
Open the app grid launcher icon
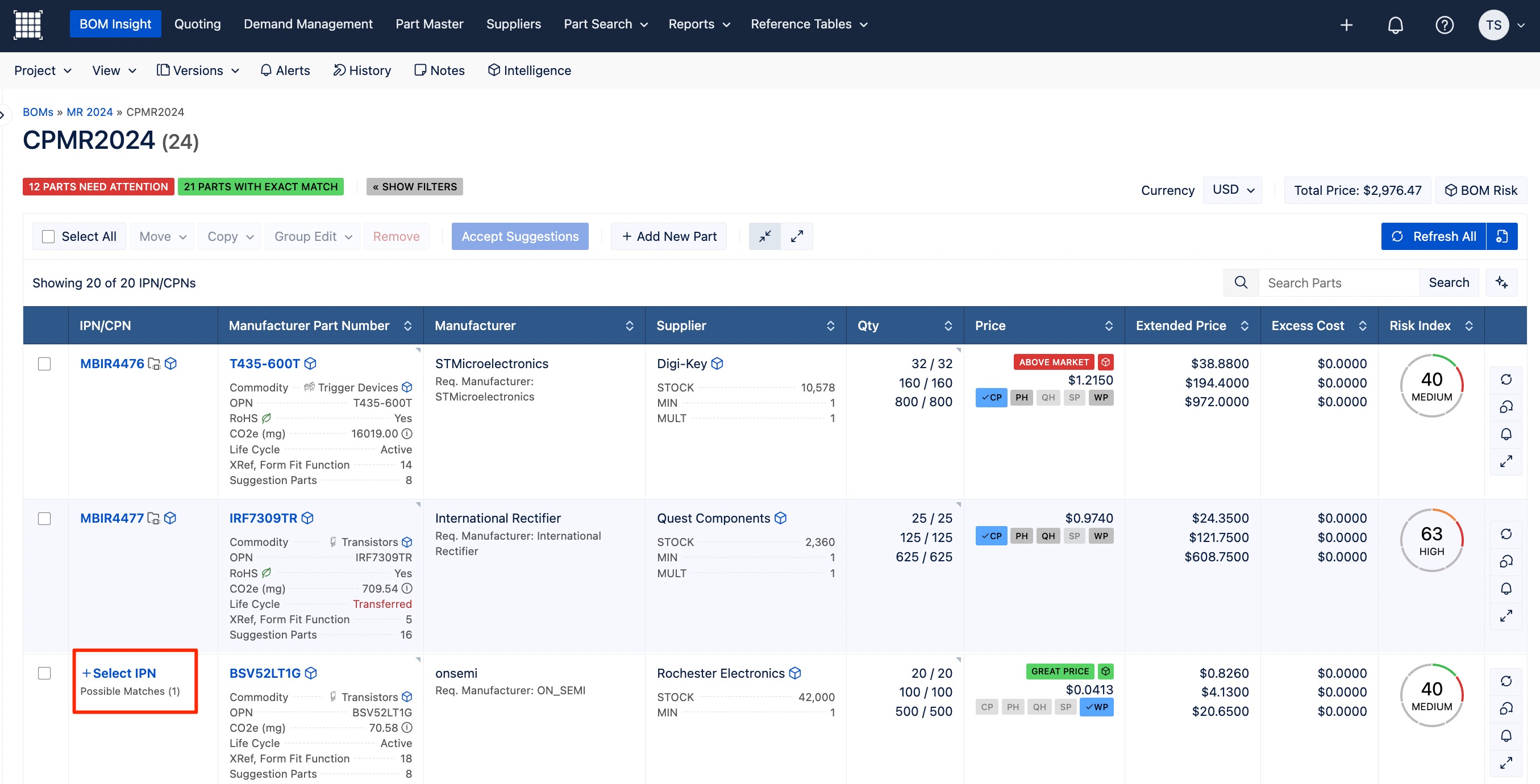pos(27,24)
